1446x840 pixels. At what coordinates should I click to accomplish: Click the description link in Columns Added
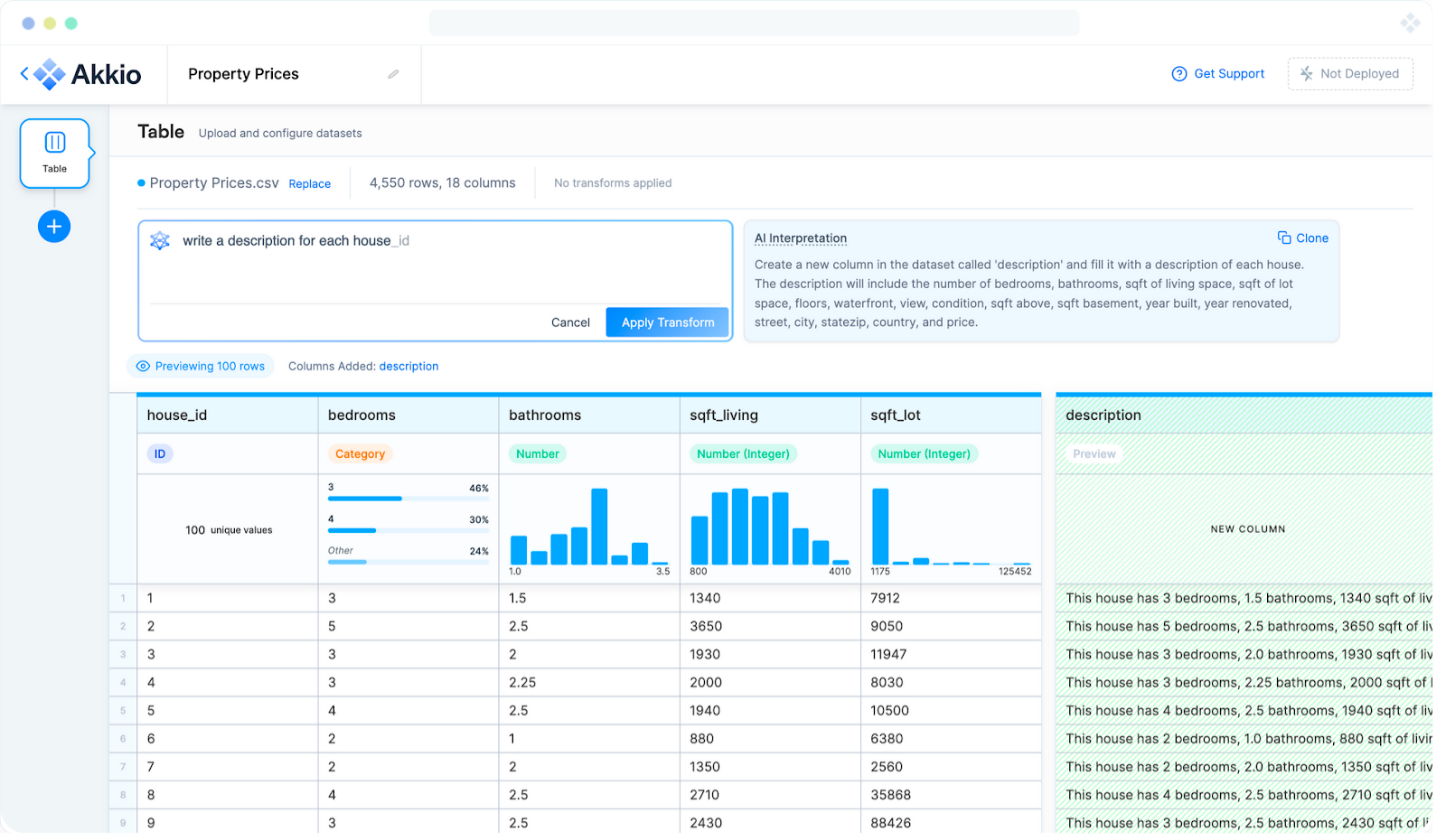click(x=408, y=366)
